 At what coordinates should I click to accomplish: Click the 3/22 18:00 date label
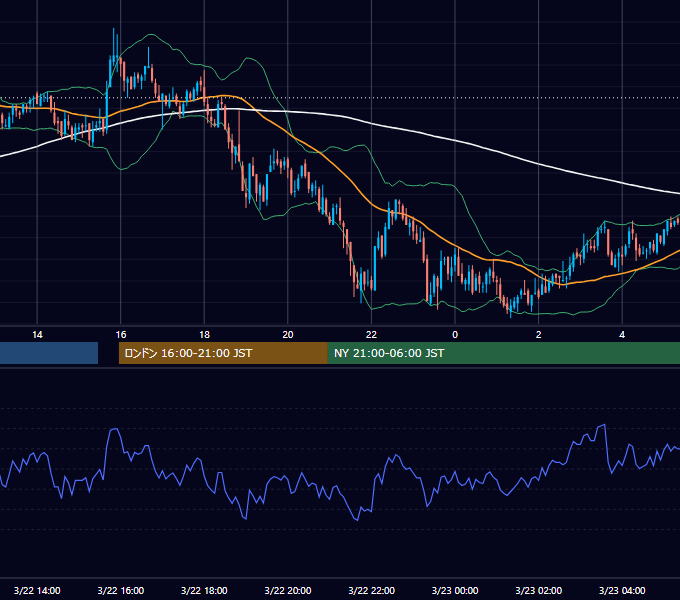click(204, 590)
